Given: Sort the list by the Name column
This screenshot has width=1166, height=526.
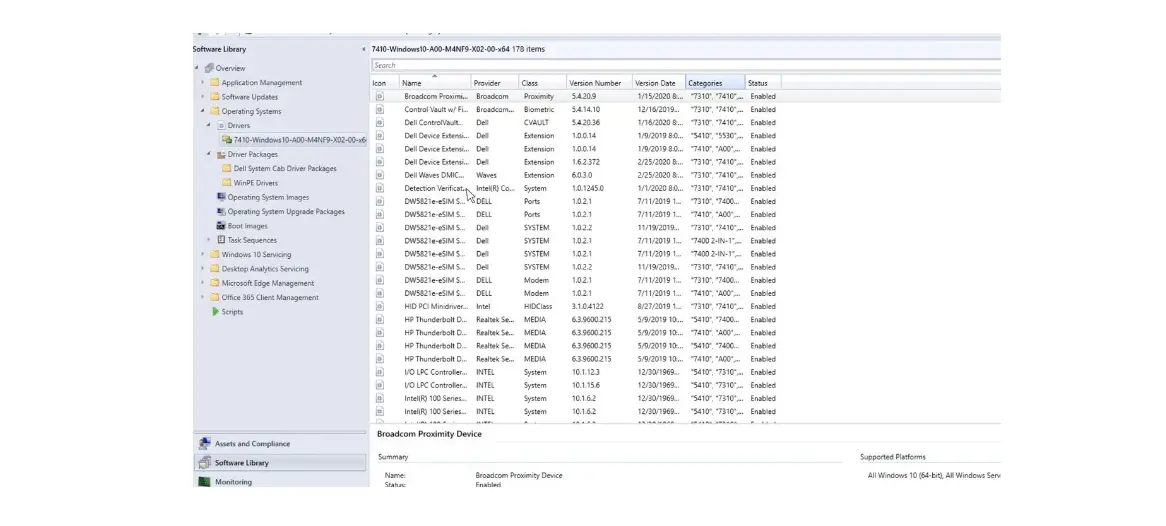Looking at the screenshot, I should point(435,83).
